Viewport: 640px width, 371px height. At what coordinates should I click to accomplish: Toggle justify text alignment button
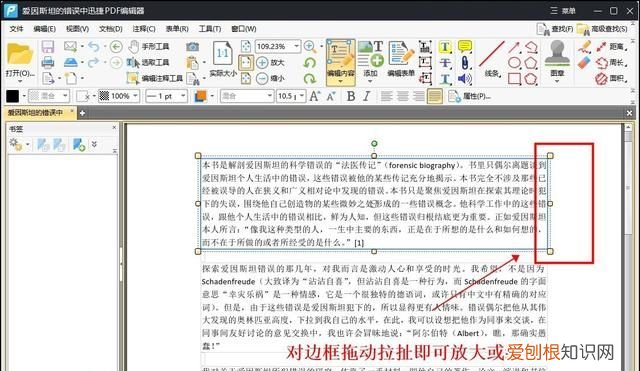435,96
